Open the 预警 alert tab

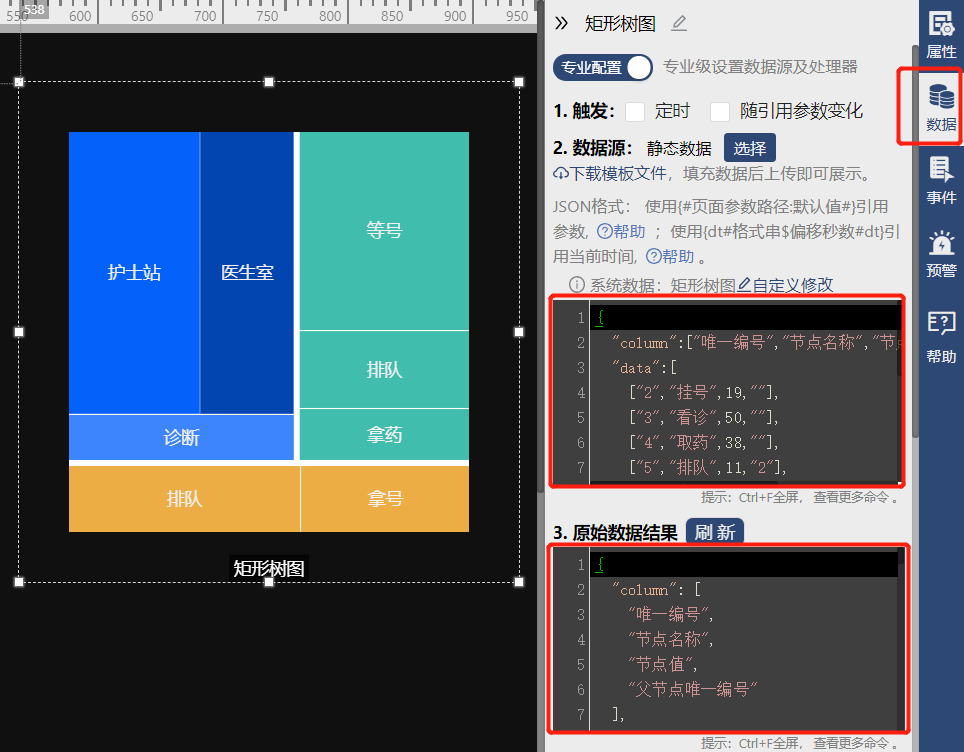tap(941, 254)
